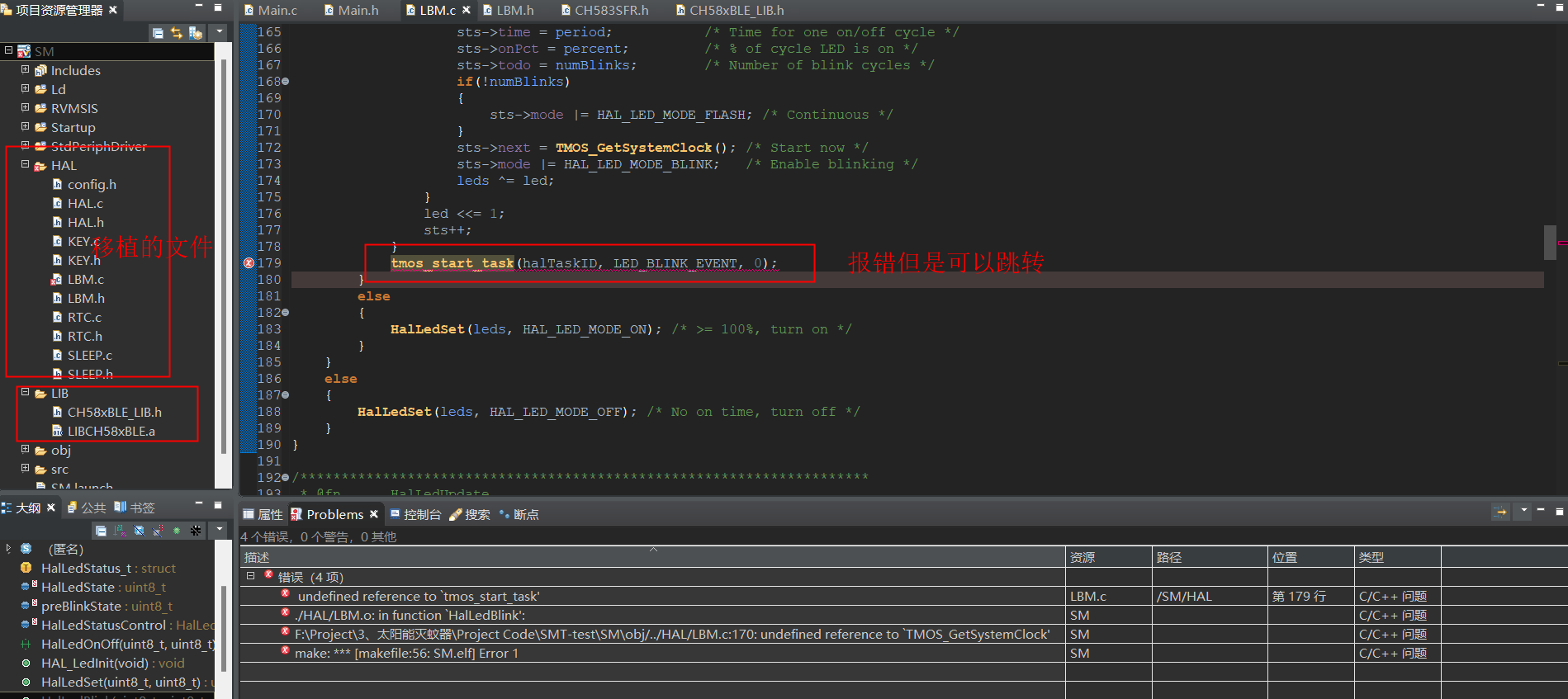Sort problems by 资源 column header

pyautogui.click(x=1109, y=557)
